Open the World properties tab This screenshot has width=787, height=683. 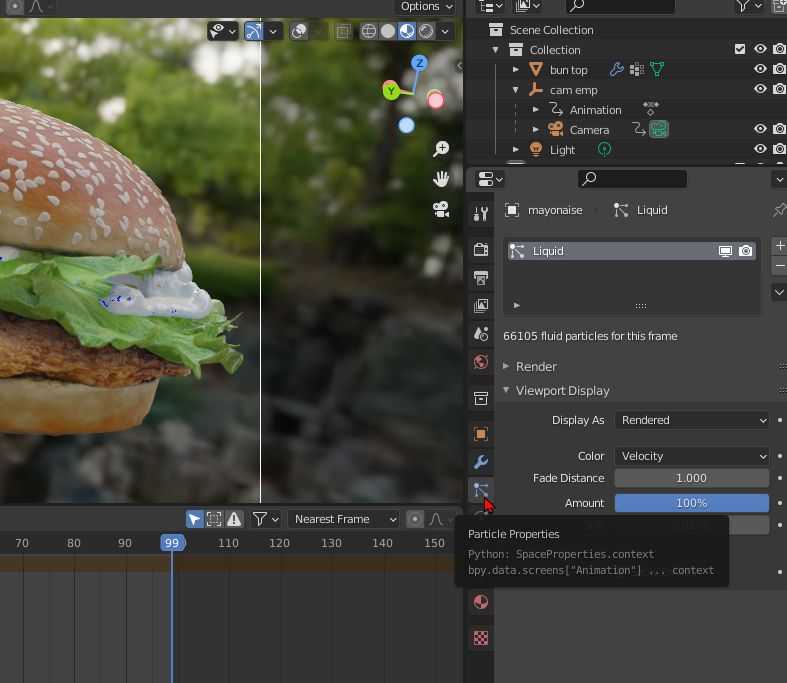(x=480, y=361)
